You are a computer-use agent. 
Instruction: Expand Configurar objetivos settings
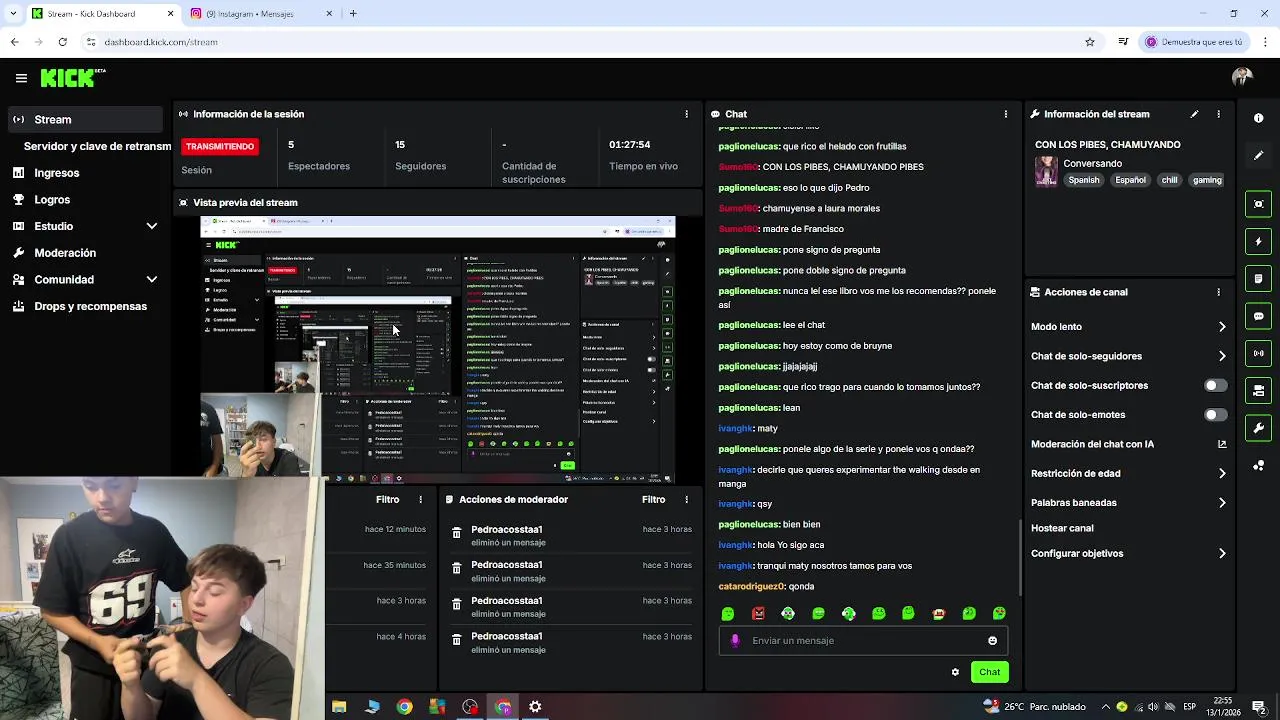(x=1222, y=553)
